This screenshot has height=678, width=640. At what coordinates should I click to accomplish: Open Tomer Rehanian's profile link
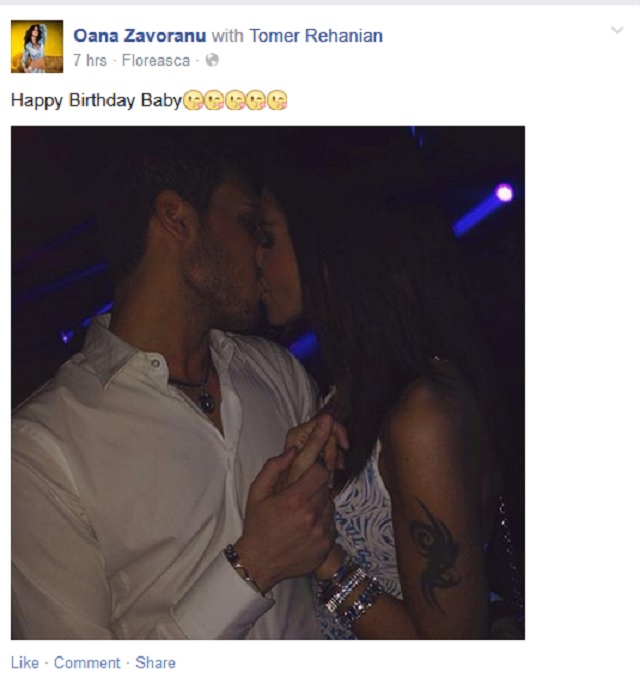tap(316, 35)
